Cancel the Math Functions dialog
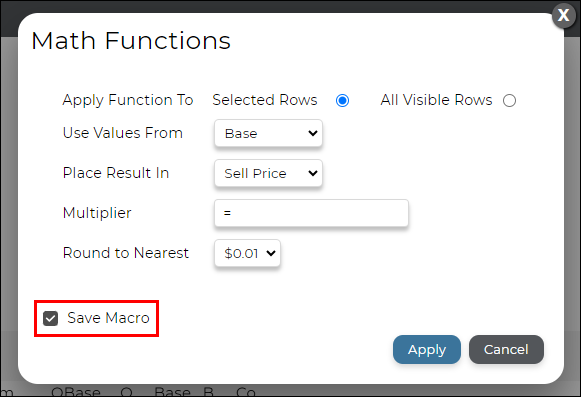Image resolution: width=581 pixels, height=397 pixels. point(506,350)
